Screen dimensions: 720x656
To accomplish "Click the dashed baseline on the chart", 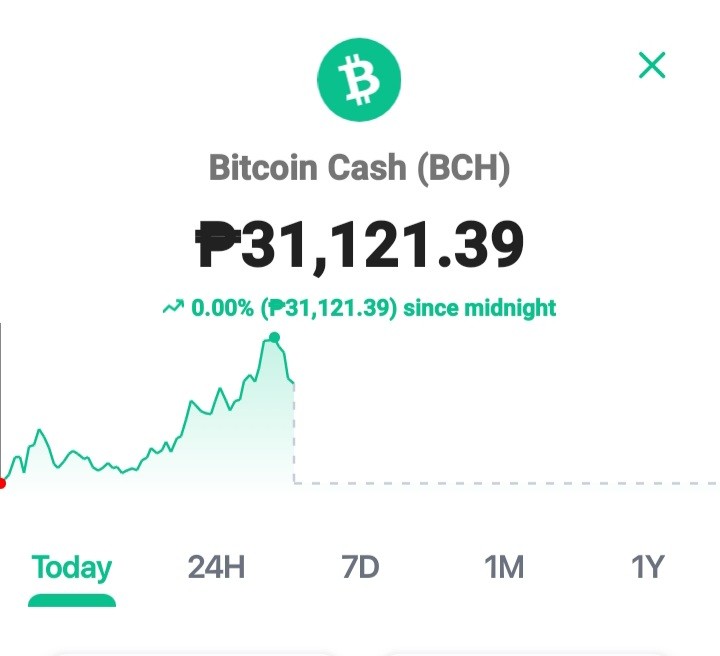I will (505, 483).
